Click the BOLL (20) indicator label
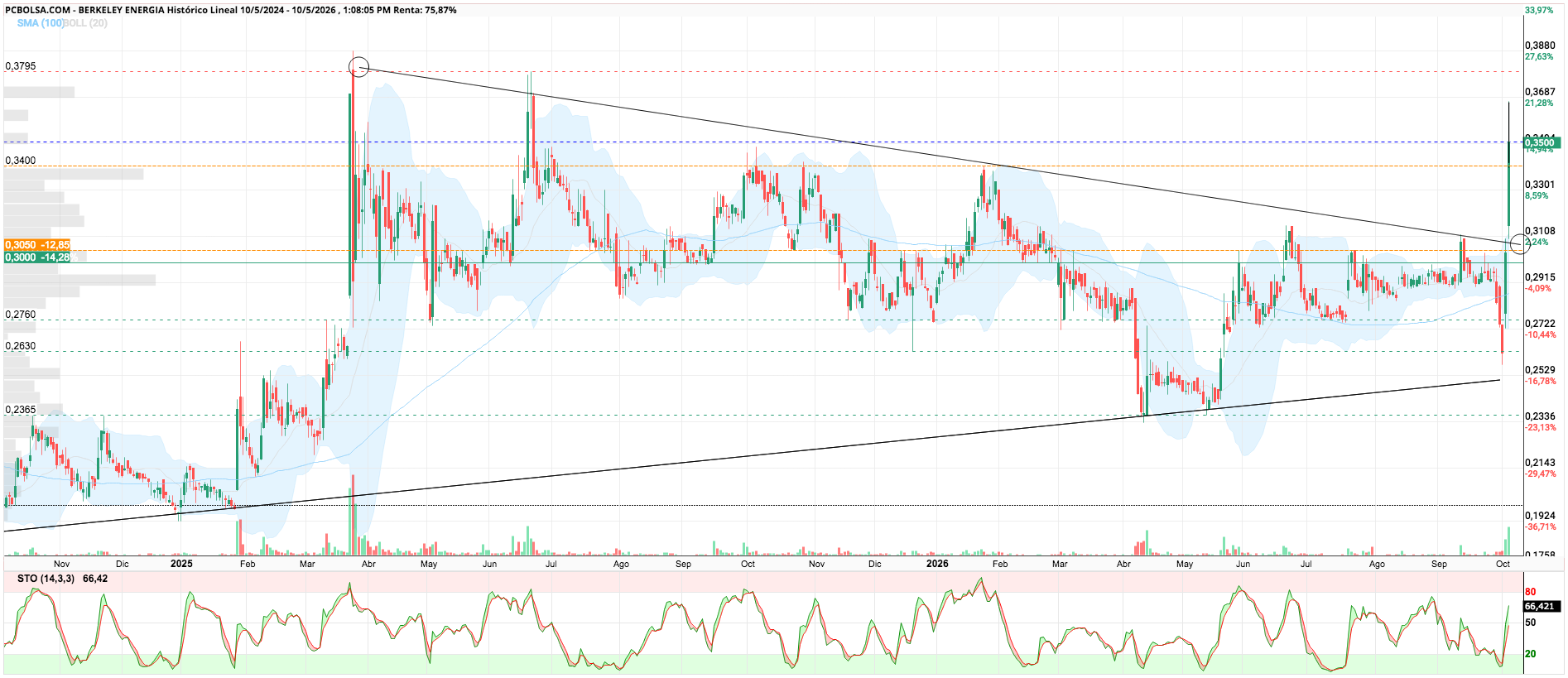The width and height of the screenshot is (1568, 678). click(85, 23)
